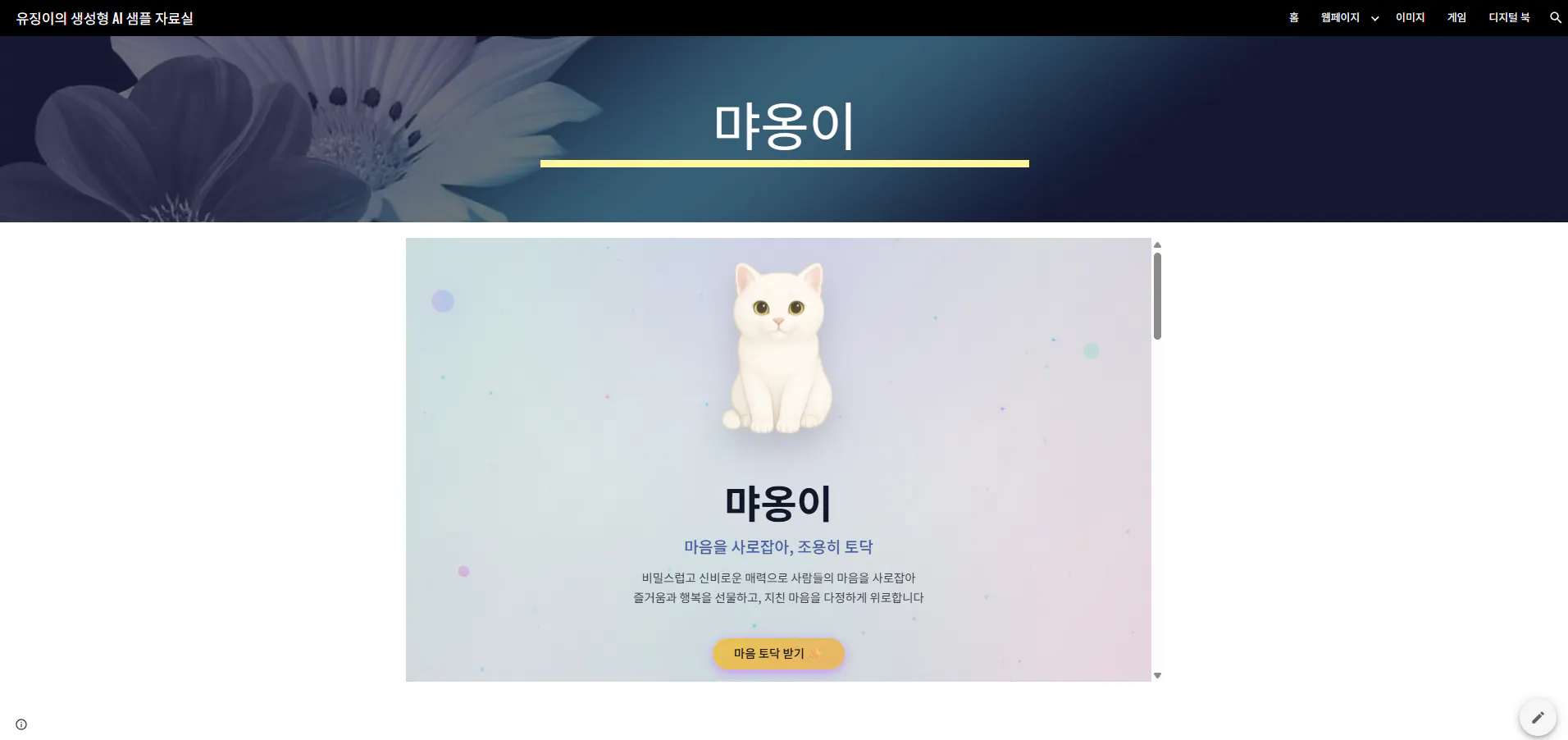Open the page info icon
The width and height of the screenshot is (1568, 740).
pyautogui.click(x=21, y=724)
